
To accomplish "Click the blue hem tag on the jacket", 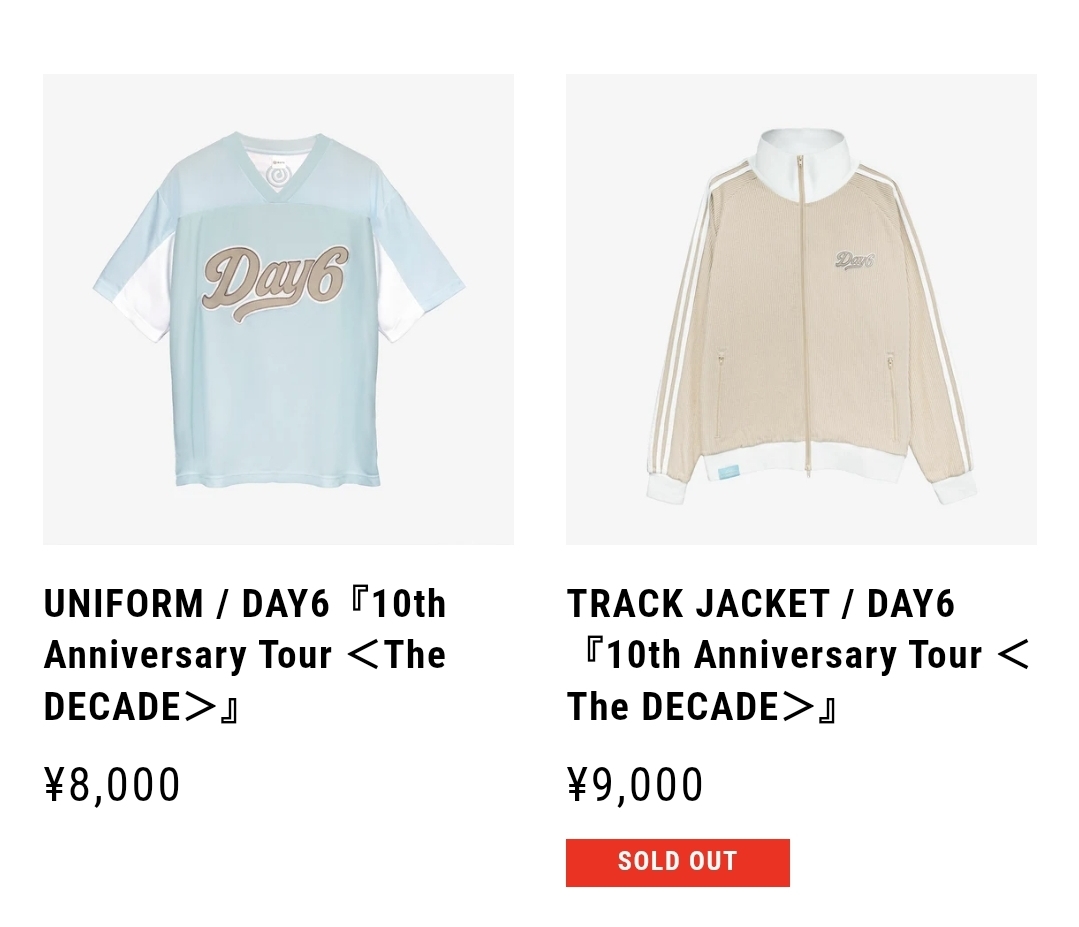I will point(729,471).
